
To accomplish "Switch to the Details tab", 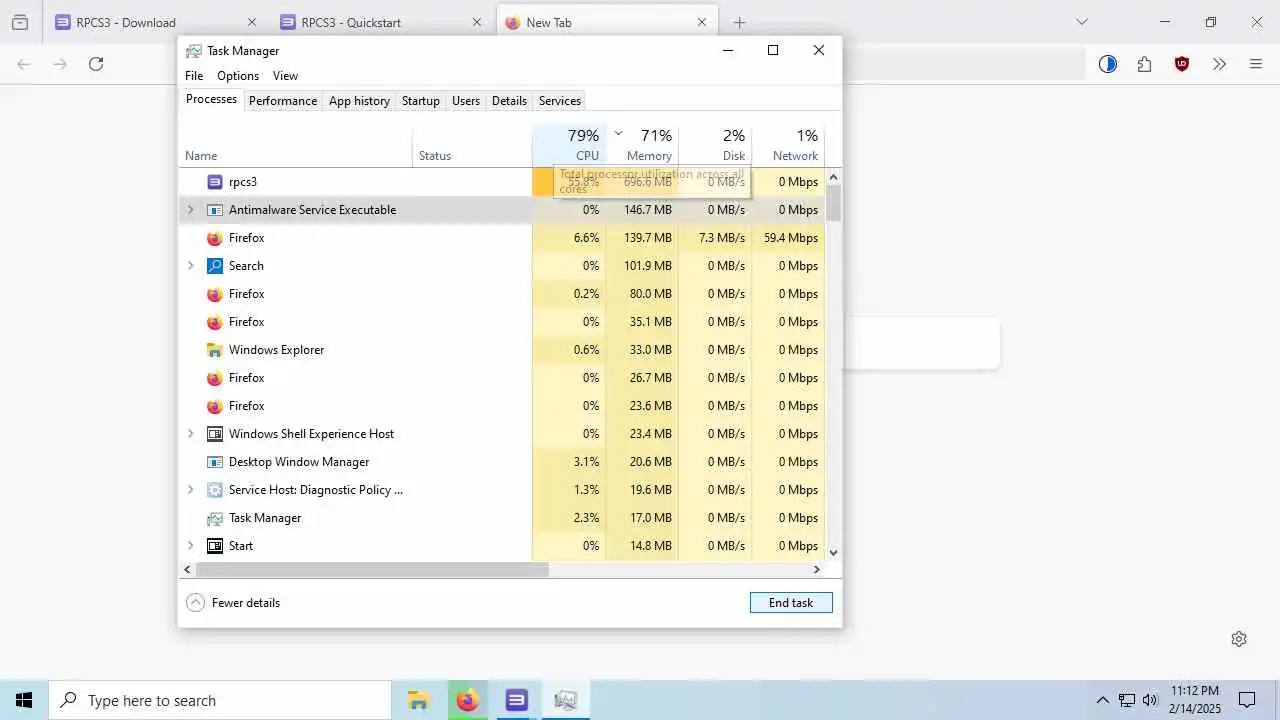I will 509,101.
